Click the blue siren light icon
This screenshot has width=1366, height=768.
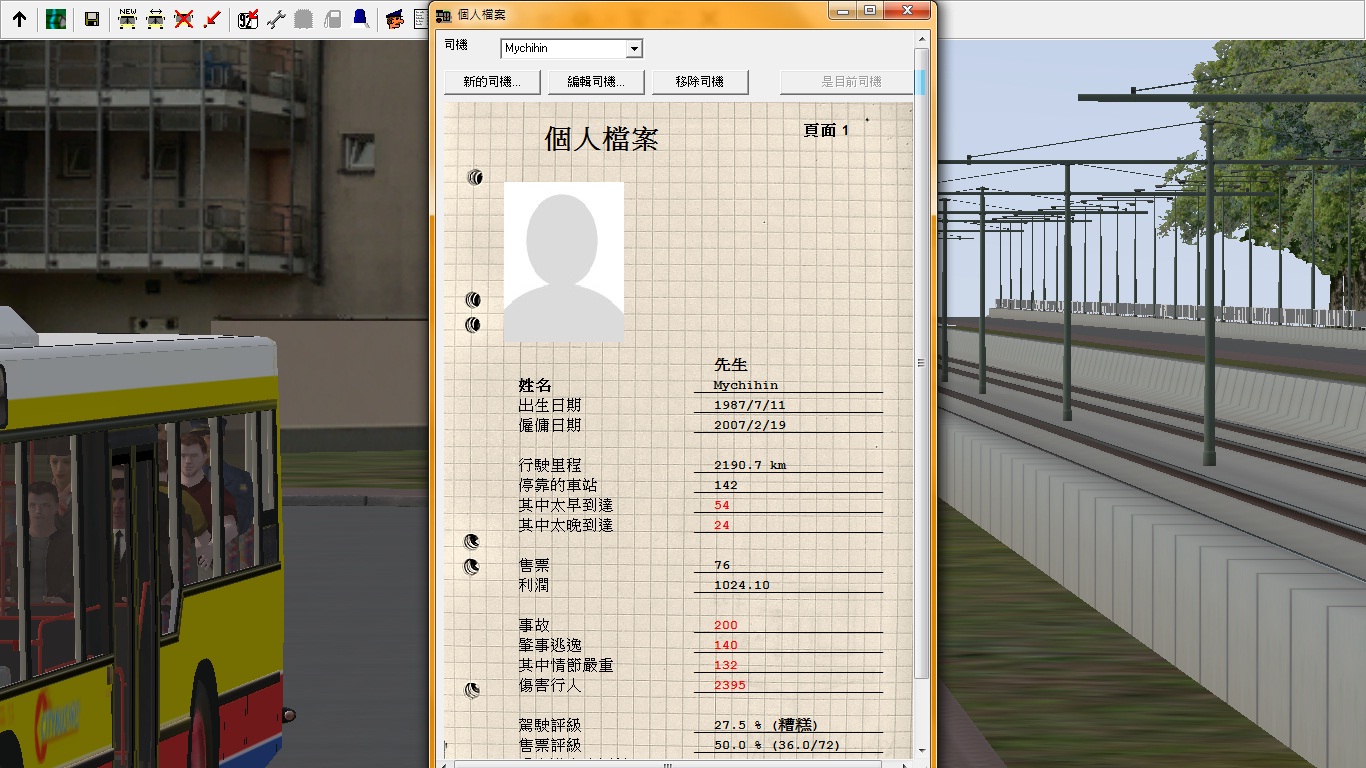pyautogui.click(x=360, y=19)
